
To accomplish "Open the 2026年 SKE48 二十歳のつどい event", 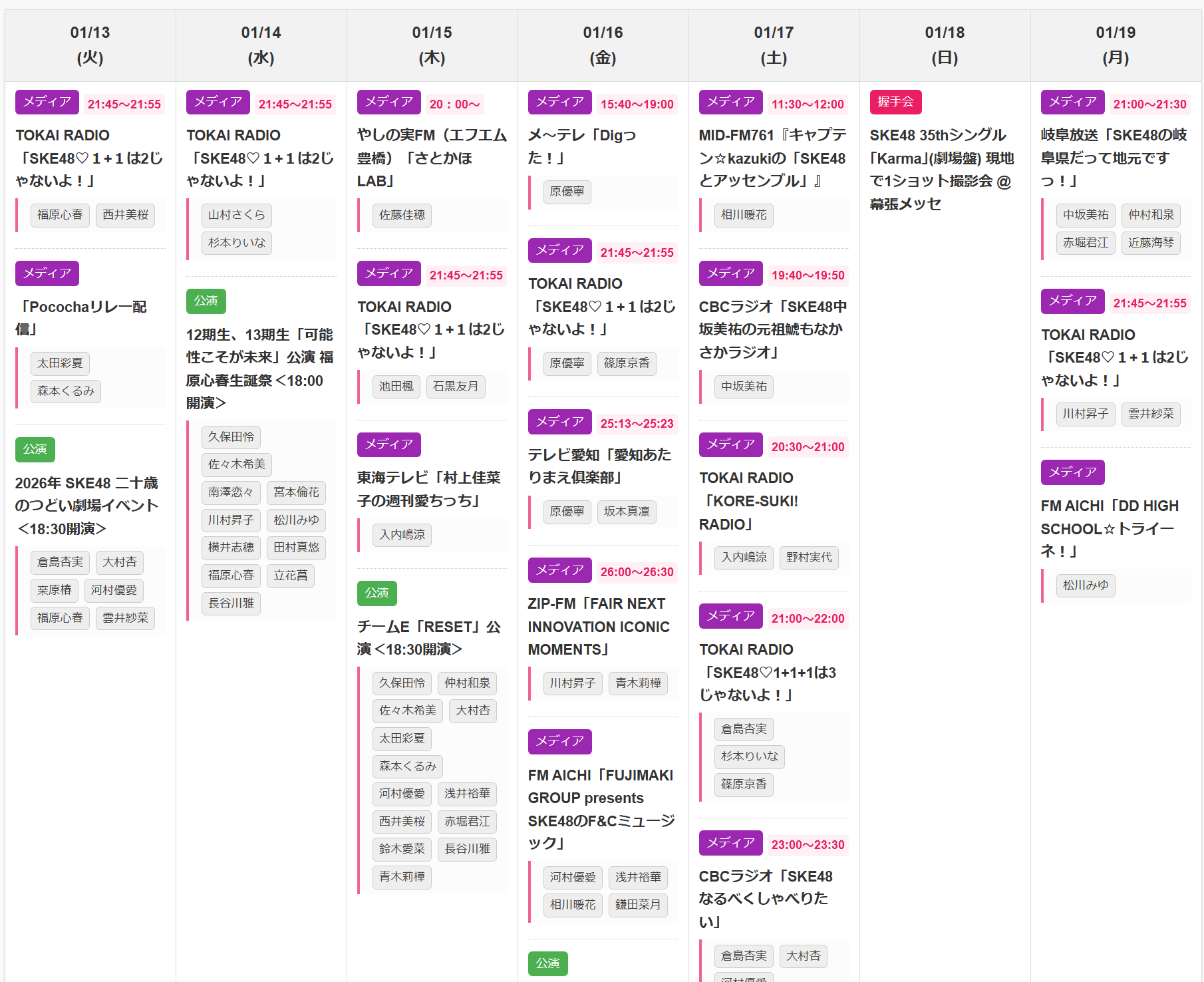I will 86,505.
